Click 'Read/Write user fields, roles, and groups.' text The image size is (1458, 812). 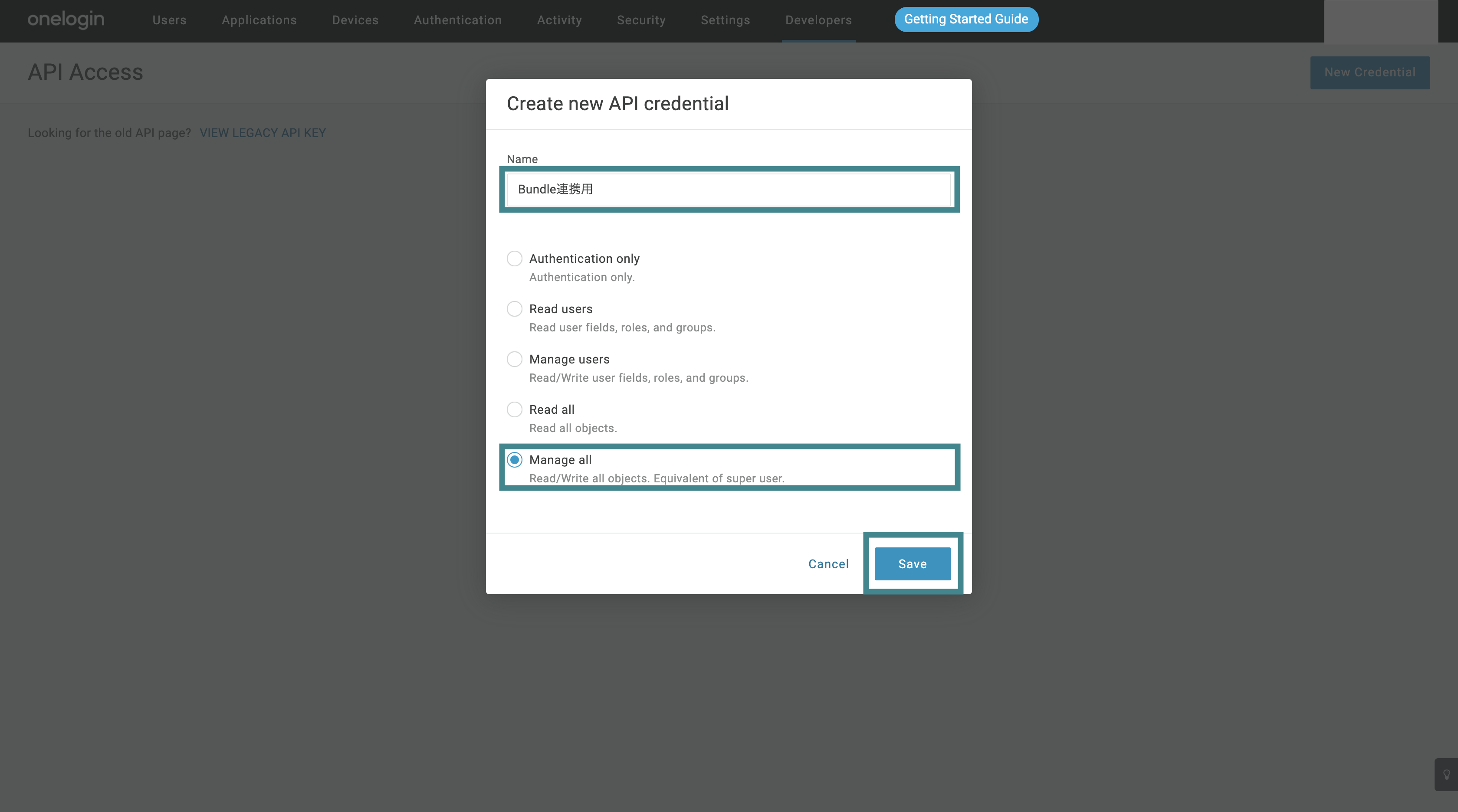pyautogui.click(x=638, y=378)
